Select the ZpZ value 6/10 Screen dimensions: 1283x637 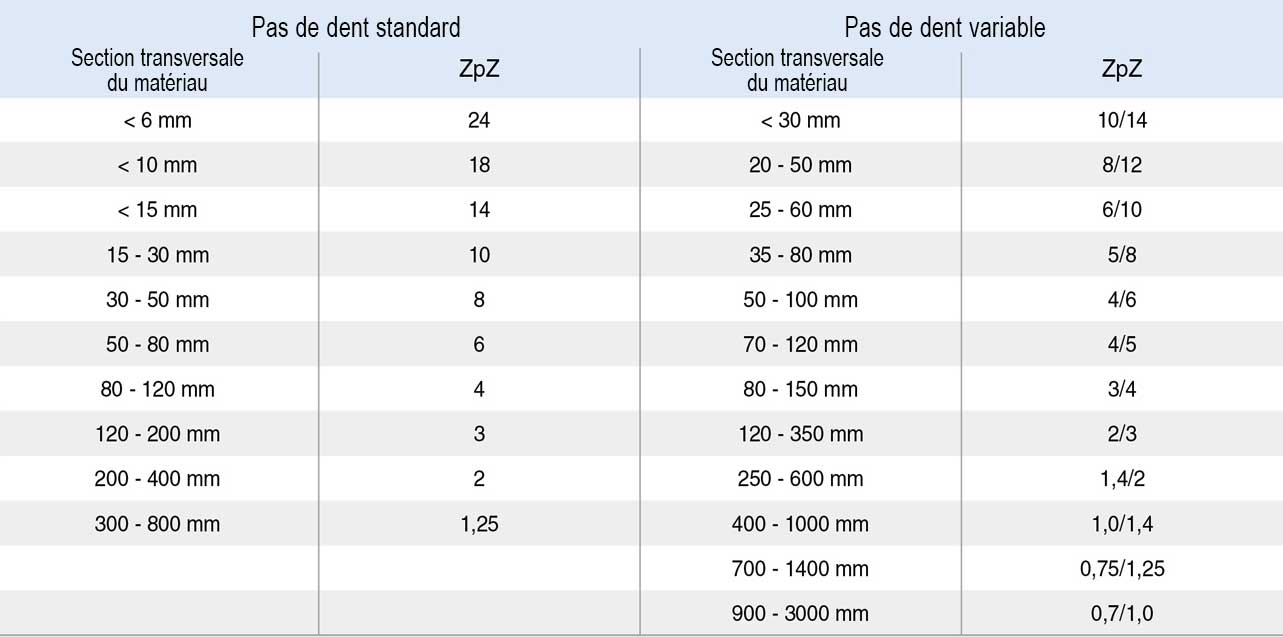1122,210
